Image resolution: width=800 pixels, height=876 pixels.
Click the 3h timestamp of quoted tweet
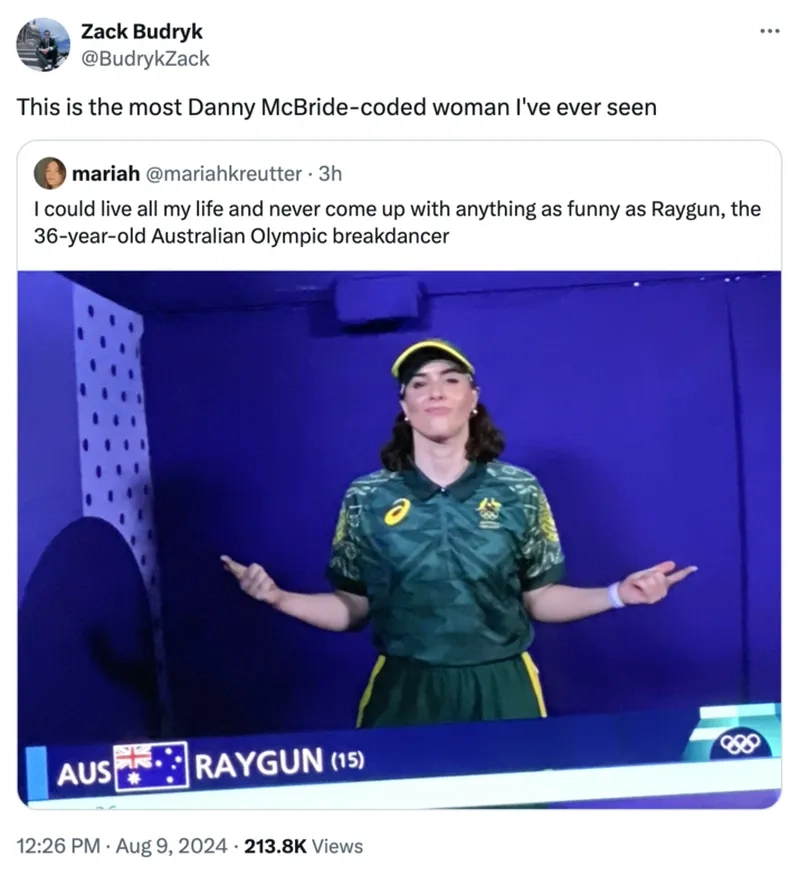(330, 174)
